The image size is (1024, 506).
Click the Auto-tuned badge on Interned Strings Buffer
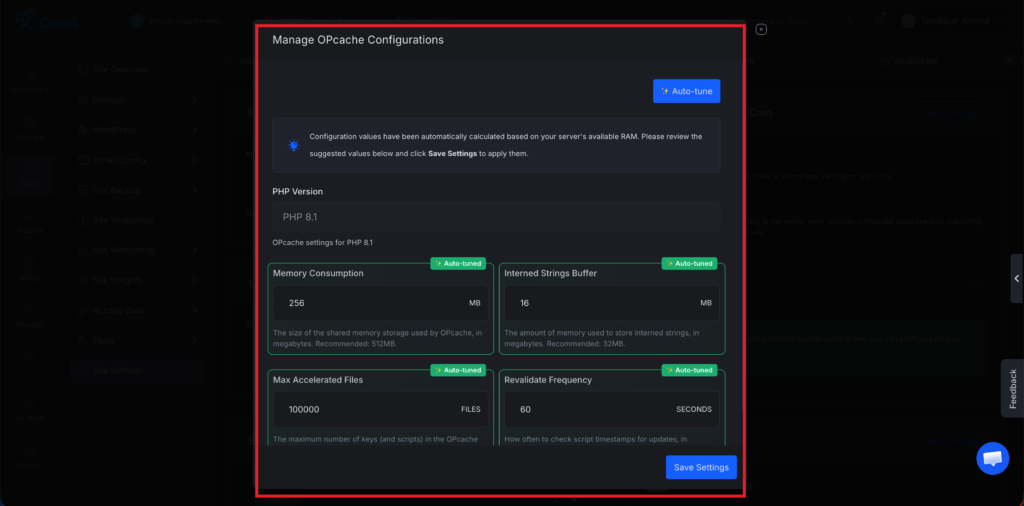pyautogui.click(x=689, y=264)
